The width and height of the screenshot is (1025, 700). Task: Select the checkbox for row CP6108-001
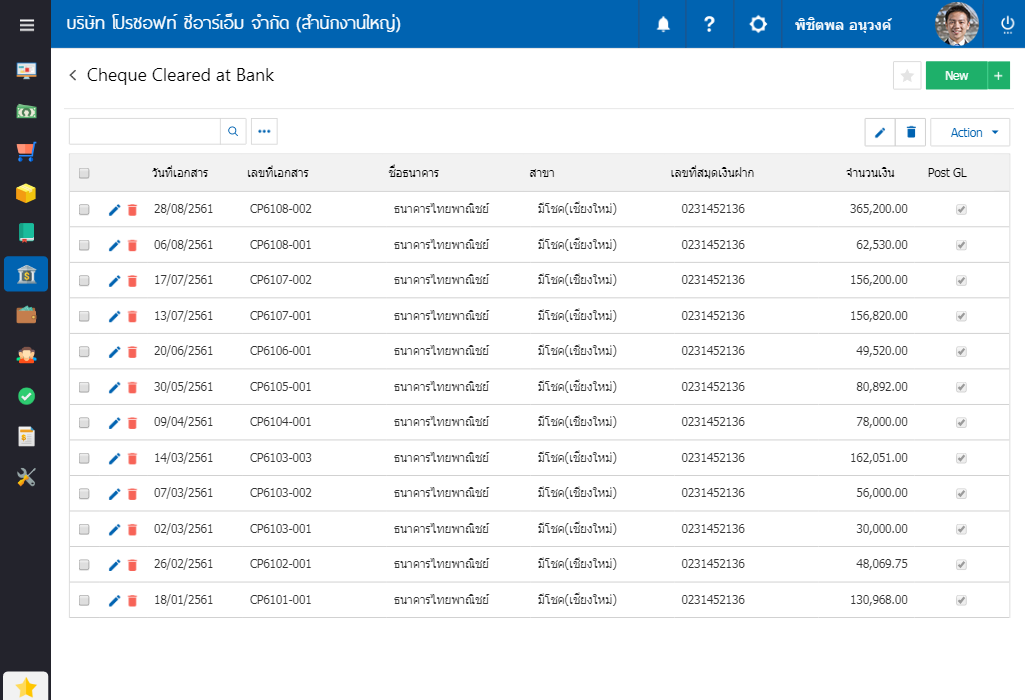click(84, 245)
